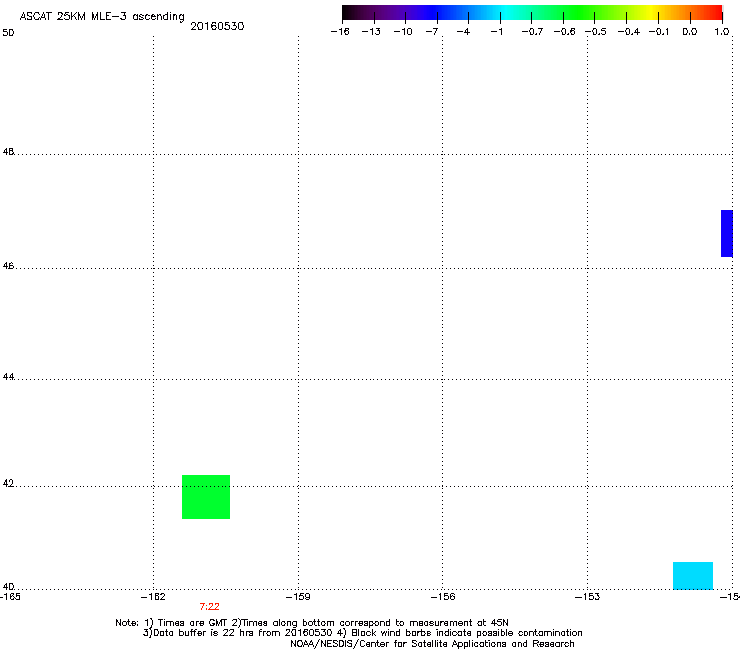The width and height of the screenshot is (740, 650).
Task: Click the 40 latitude axis label
Action: [x=8, y=587]
